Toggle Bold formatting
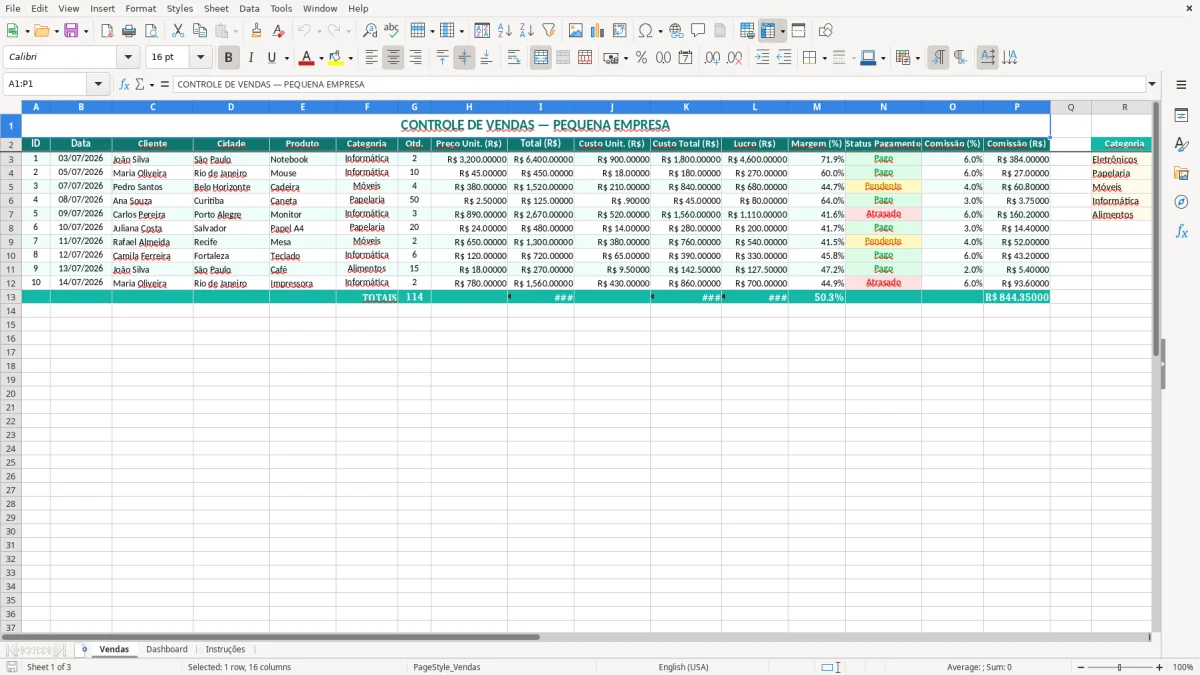The image size is (1200, 675). pos(229,58)
